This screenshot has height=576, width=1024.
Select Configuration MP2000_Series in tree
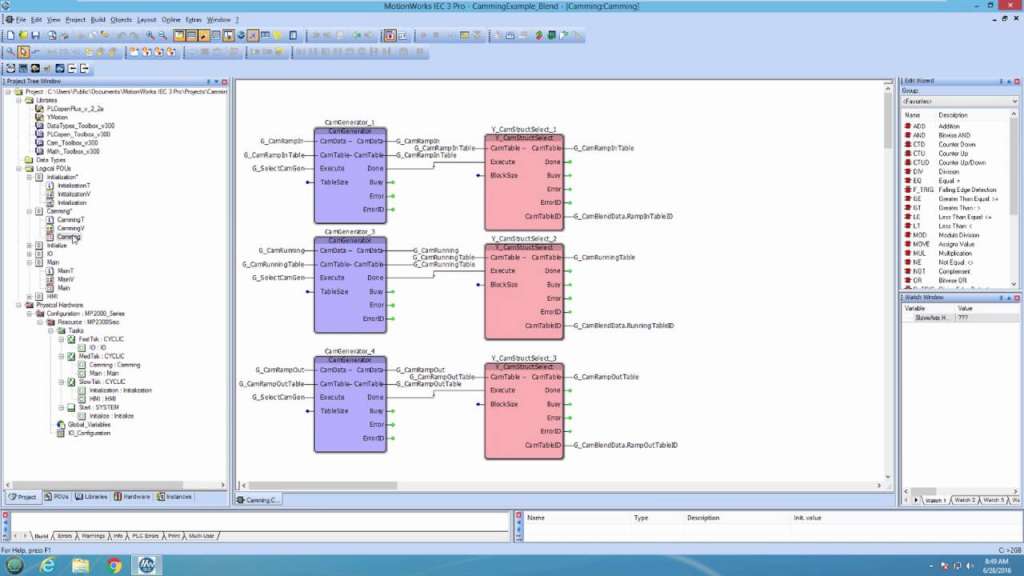(85, 313)
